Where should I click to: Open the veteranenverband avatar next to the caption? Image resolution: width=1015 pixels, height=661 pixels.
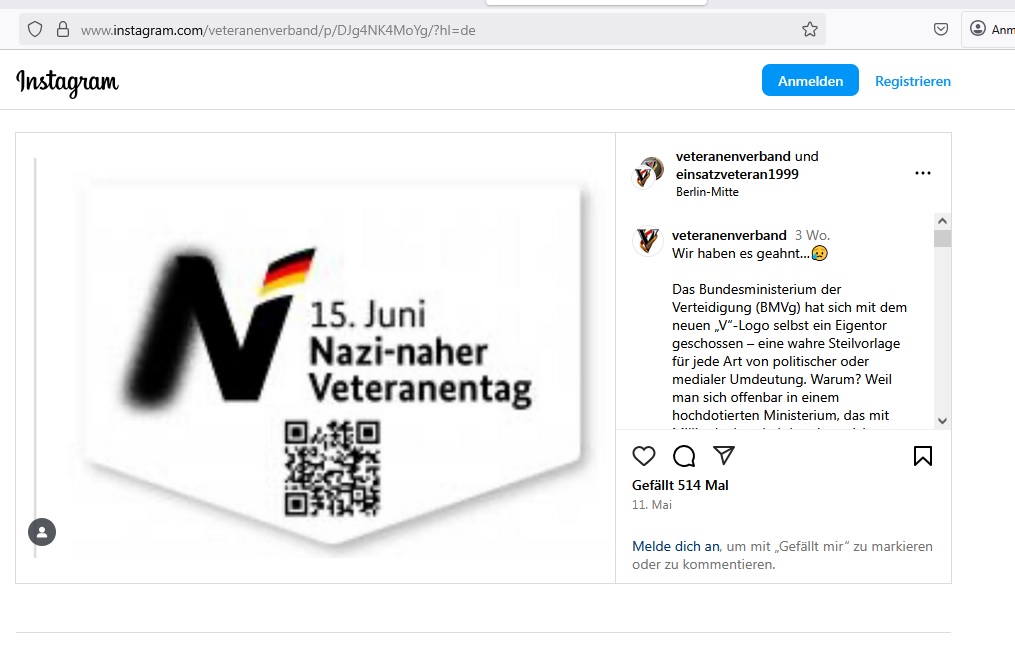tap(647, 241)
